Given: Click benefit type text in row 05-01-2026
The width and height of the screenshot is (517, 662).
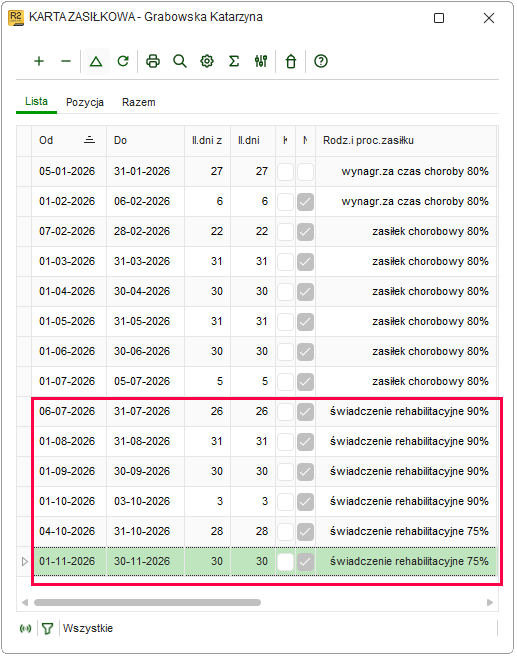Looking at the screenshot, I should (x=415, y=171).
